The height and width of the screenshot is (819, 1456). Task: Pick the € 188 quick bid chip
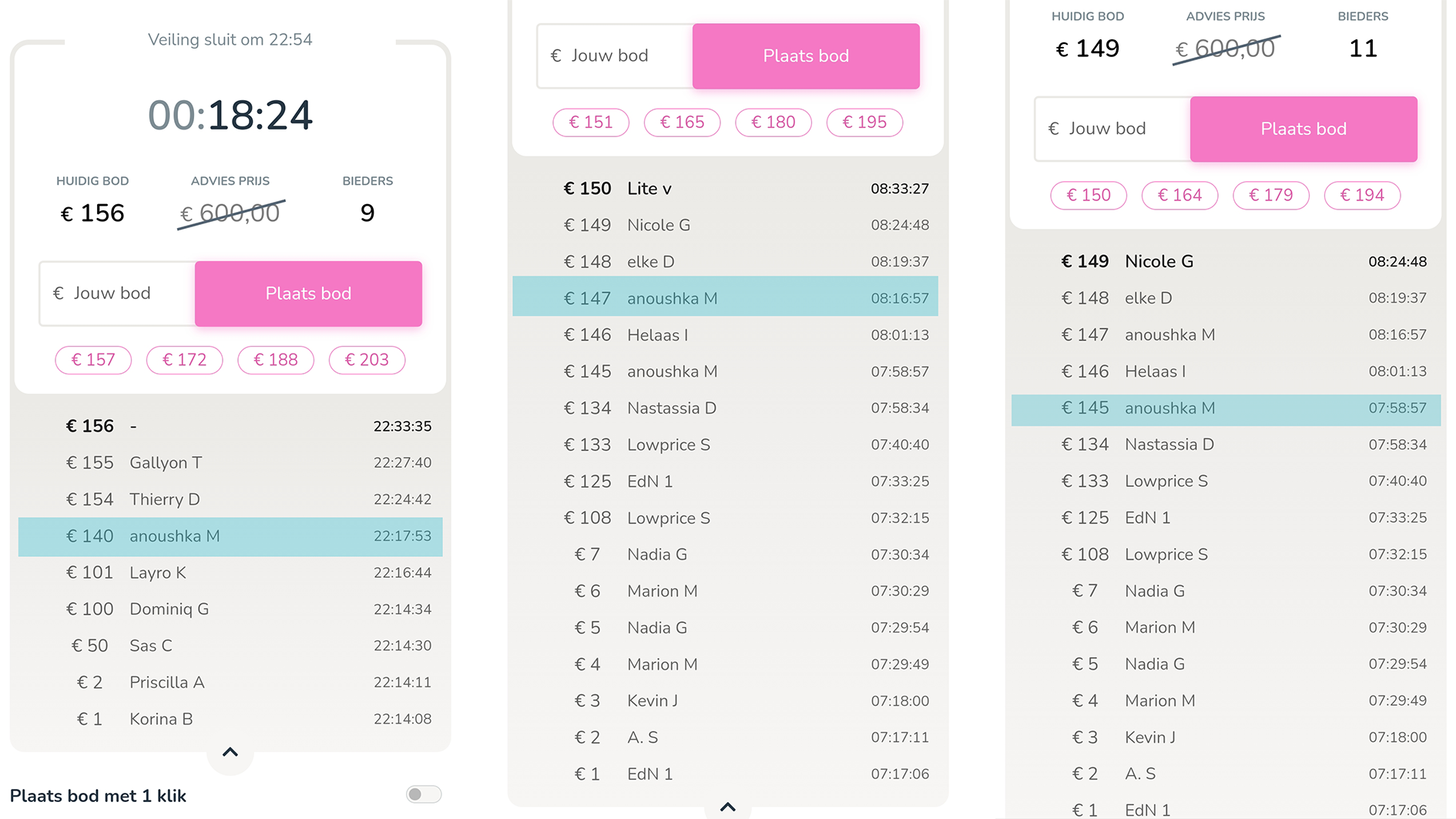point(276,360)
